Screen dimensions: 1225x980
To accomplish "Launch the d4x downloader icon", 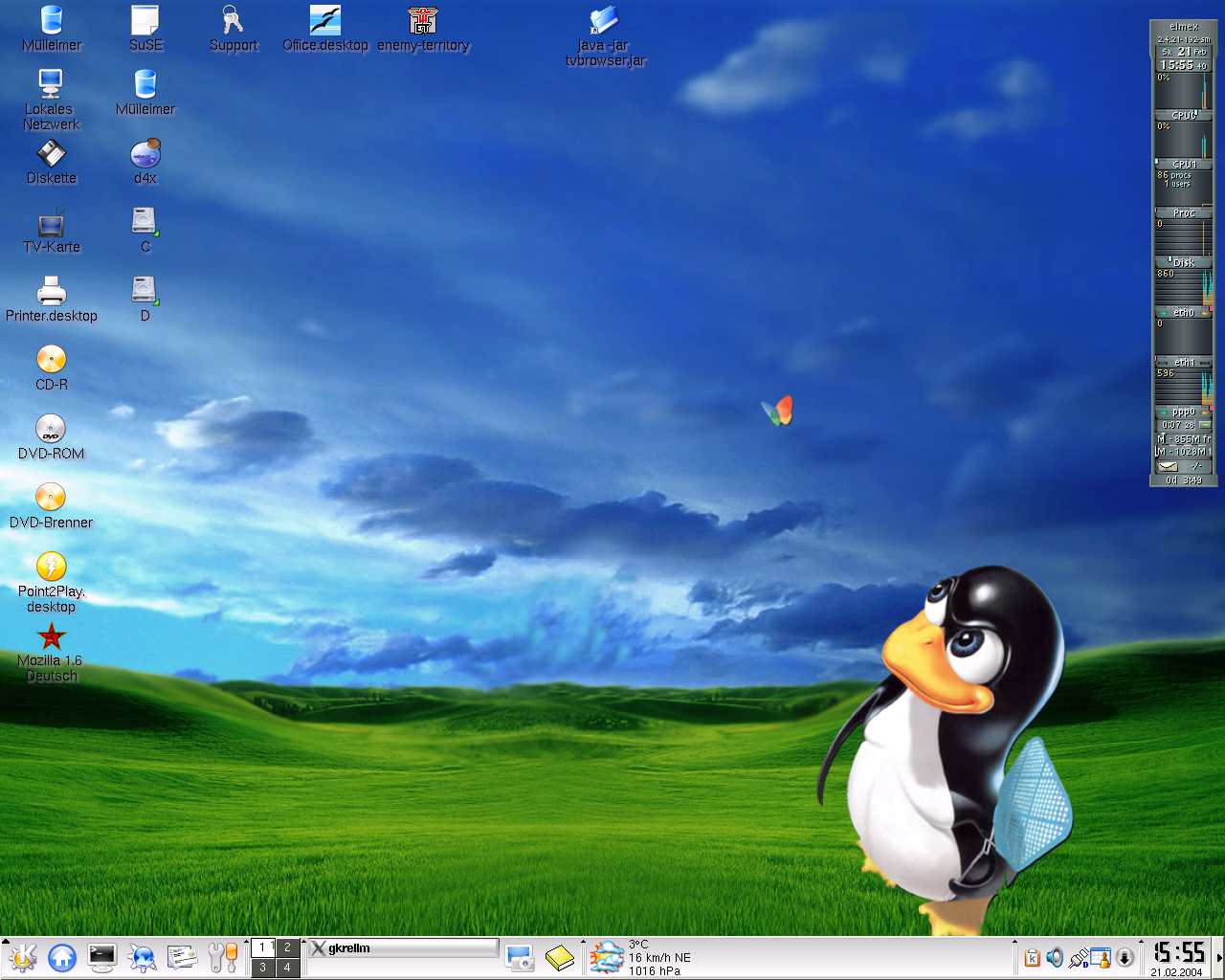I will pos(145,162).
